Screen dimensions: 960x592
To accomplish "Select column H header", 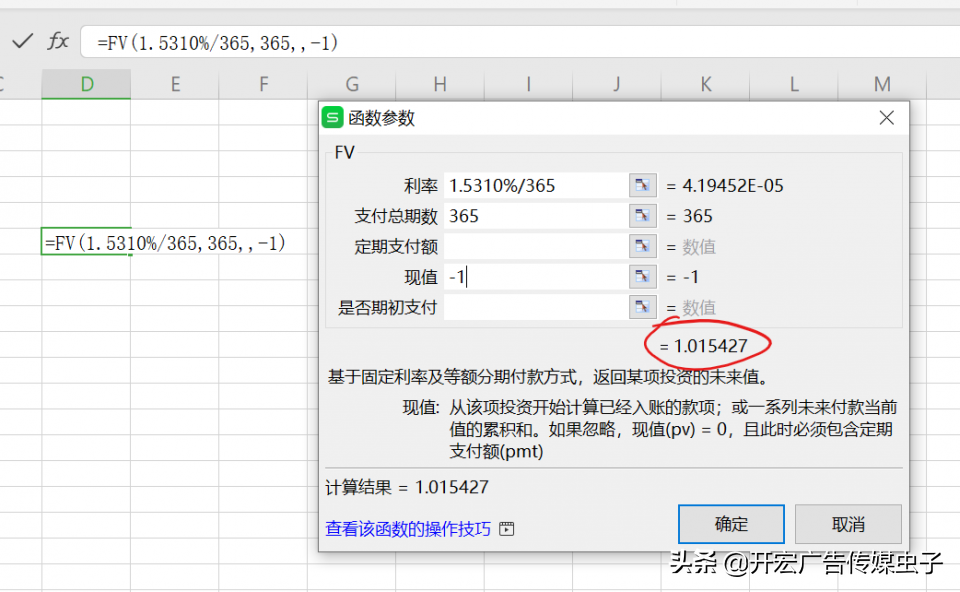I will point(440,84).
